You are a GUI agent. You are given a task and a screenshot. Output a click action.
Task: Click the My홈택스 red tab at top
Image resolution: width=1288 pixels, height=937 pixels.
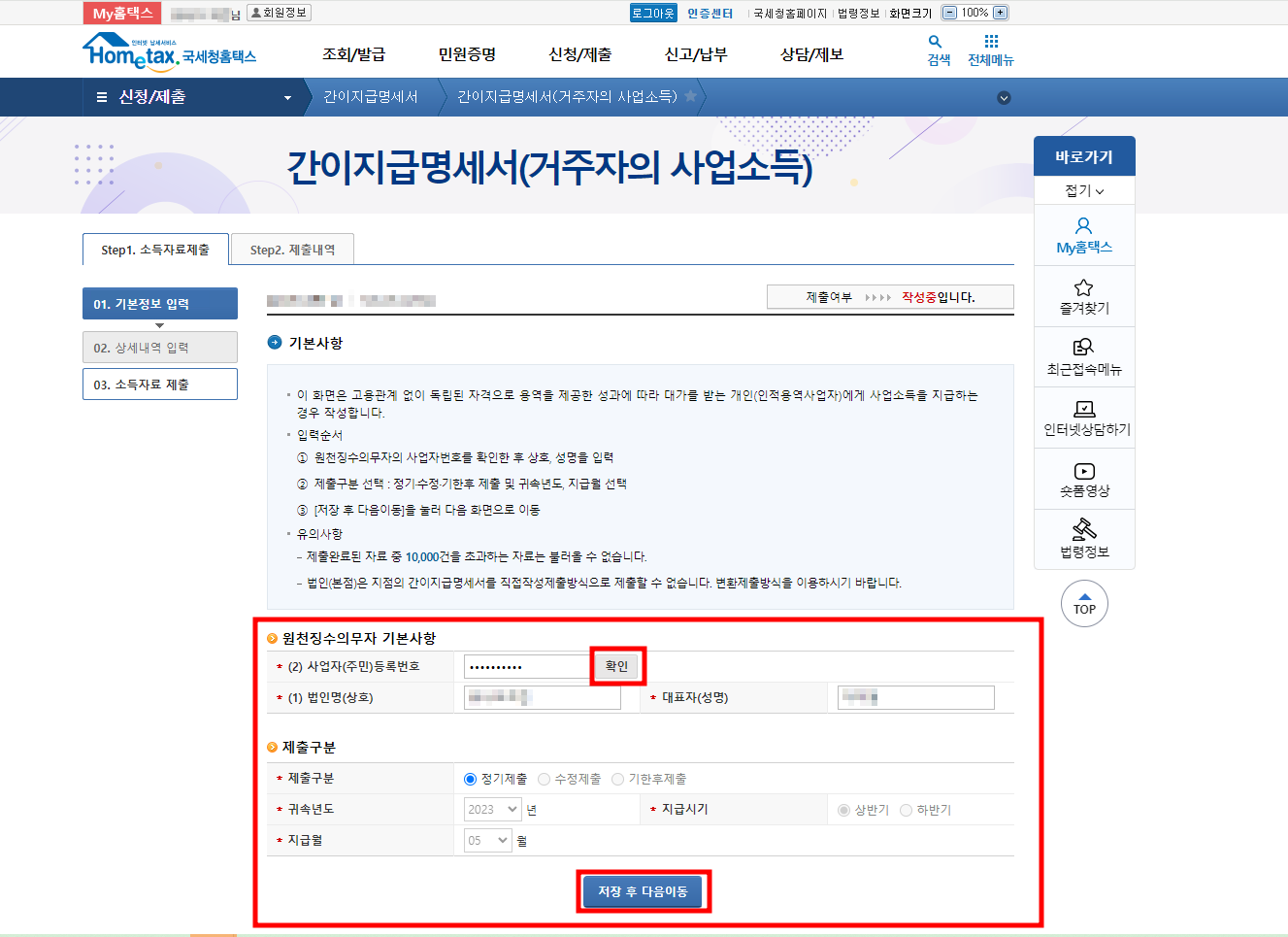point(122,14)
